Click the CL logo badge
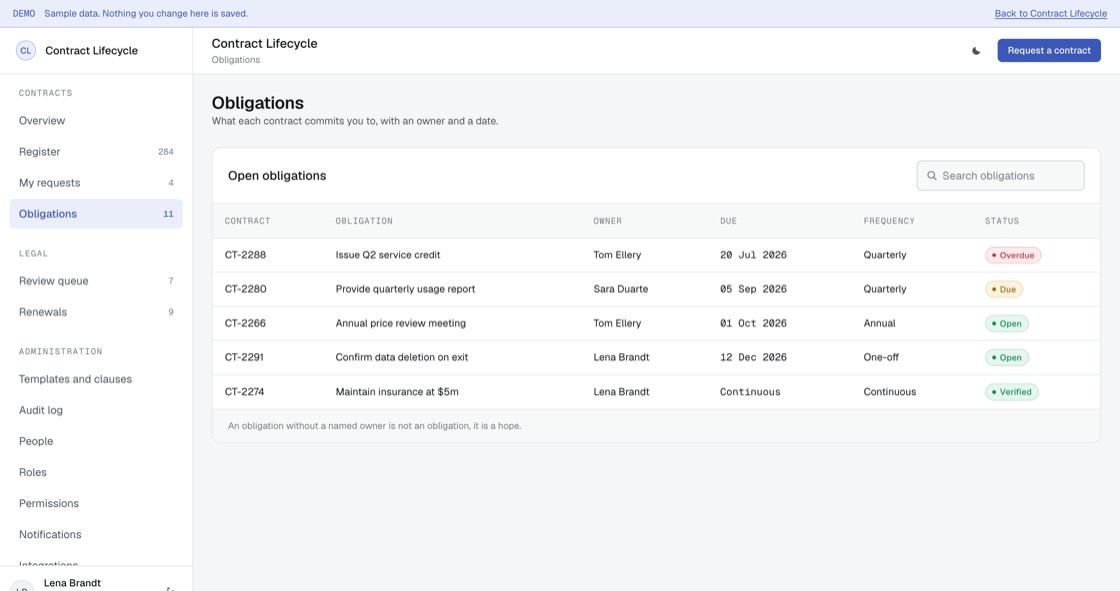 point(26,51)
